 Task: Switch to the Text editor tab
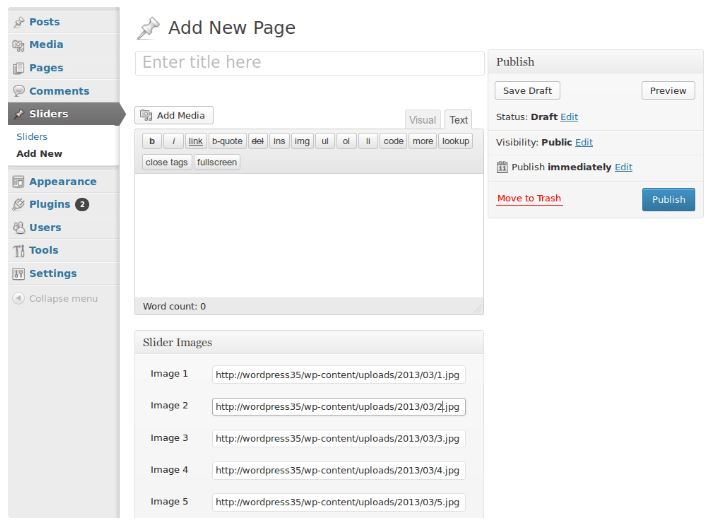pyautogui.click(x=458, y=120)
